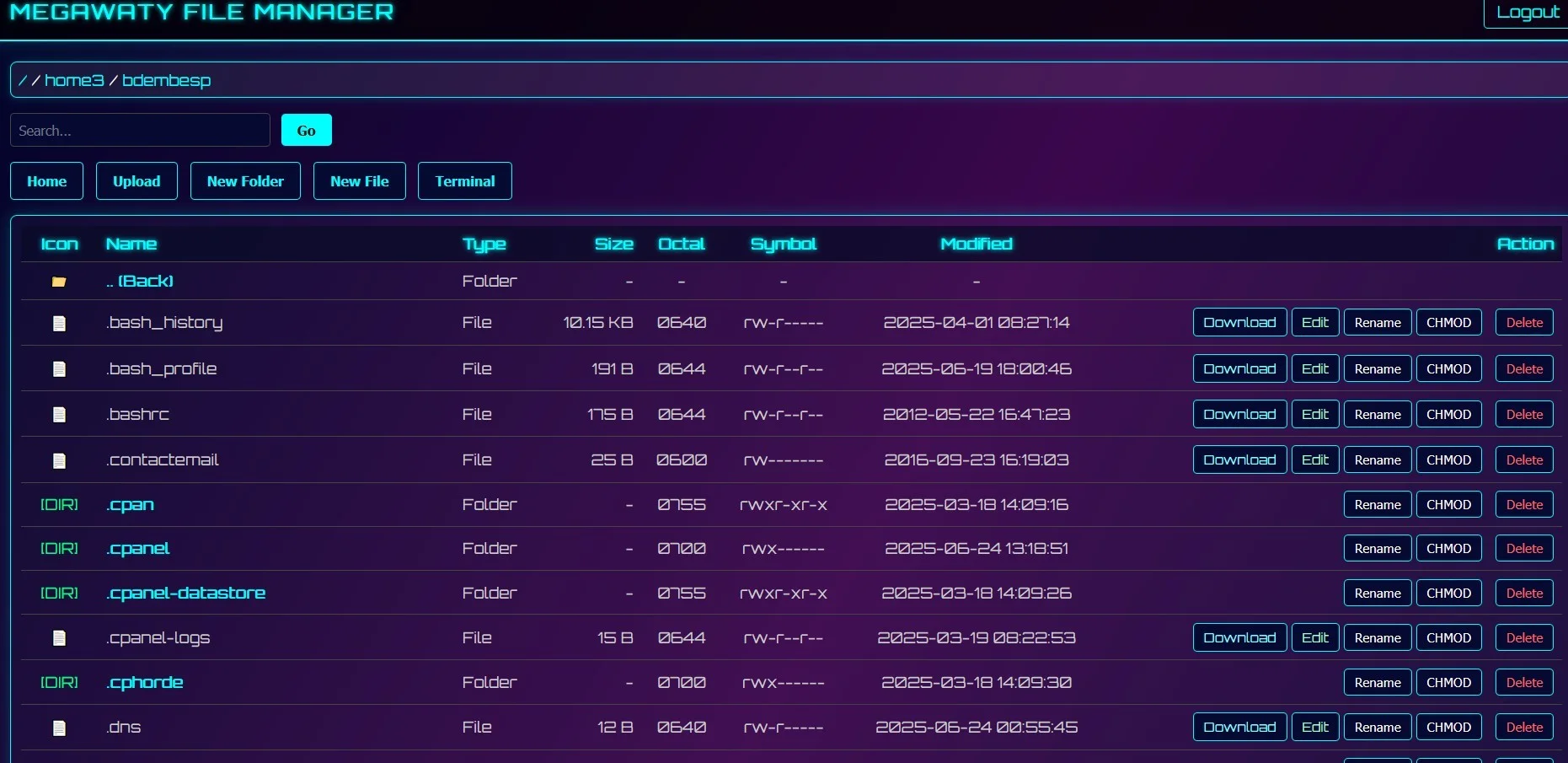Viewport: 1568px width, 763px height.
Task: Open the Terminal from the toolbar
Action: click(464, 180)
